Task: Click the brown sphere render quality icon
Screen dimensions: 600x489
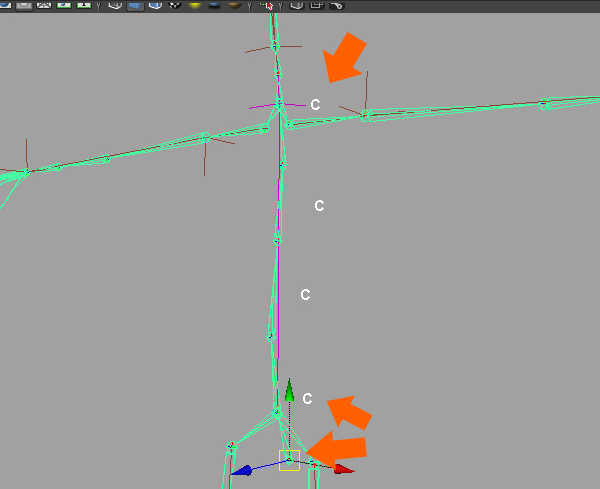Action: pos(235,5)
